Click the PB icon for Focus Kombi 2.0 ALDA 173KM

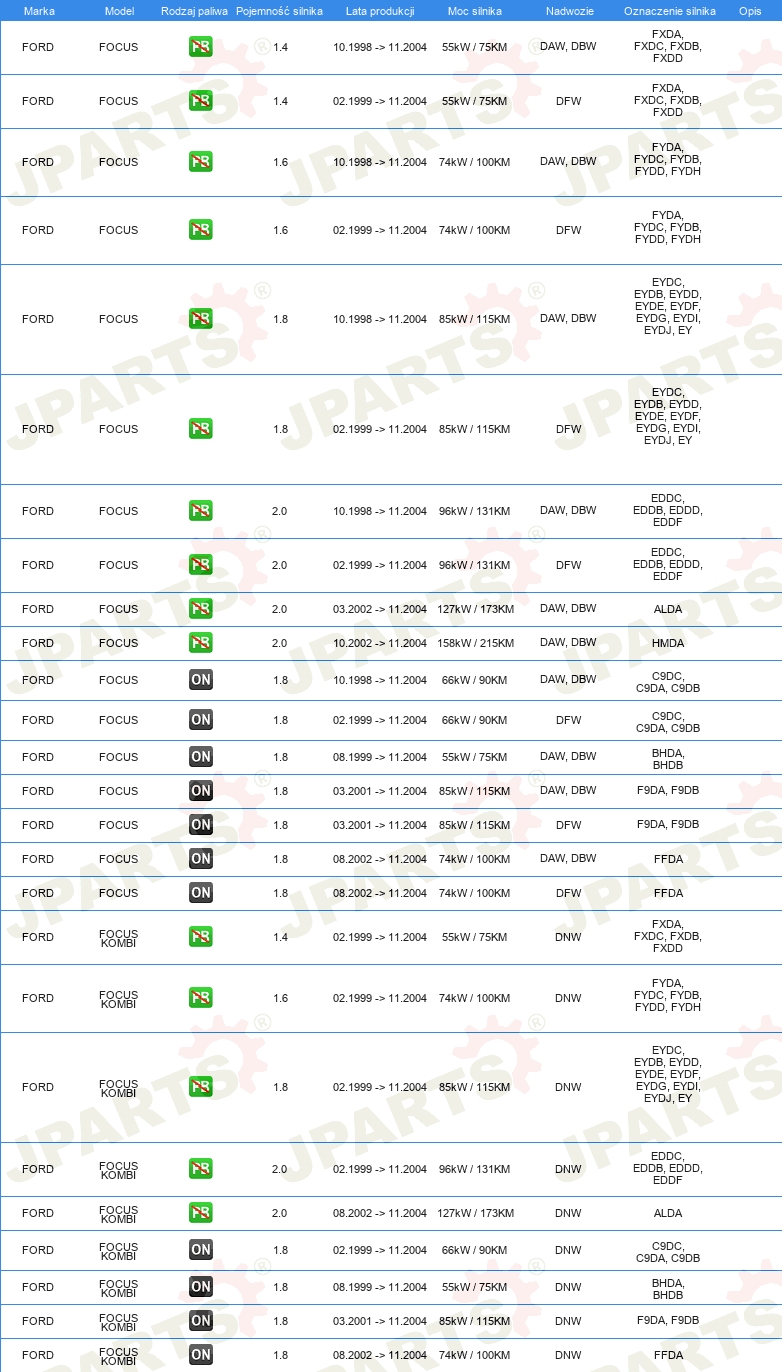(201, 1213)
